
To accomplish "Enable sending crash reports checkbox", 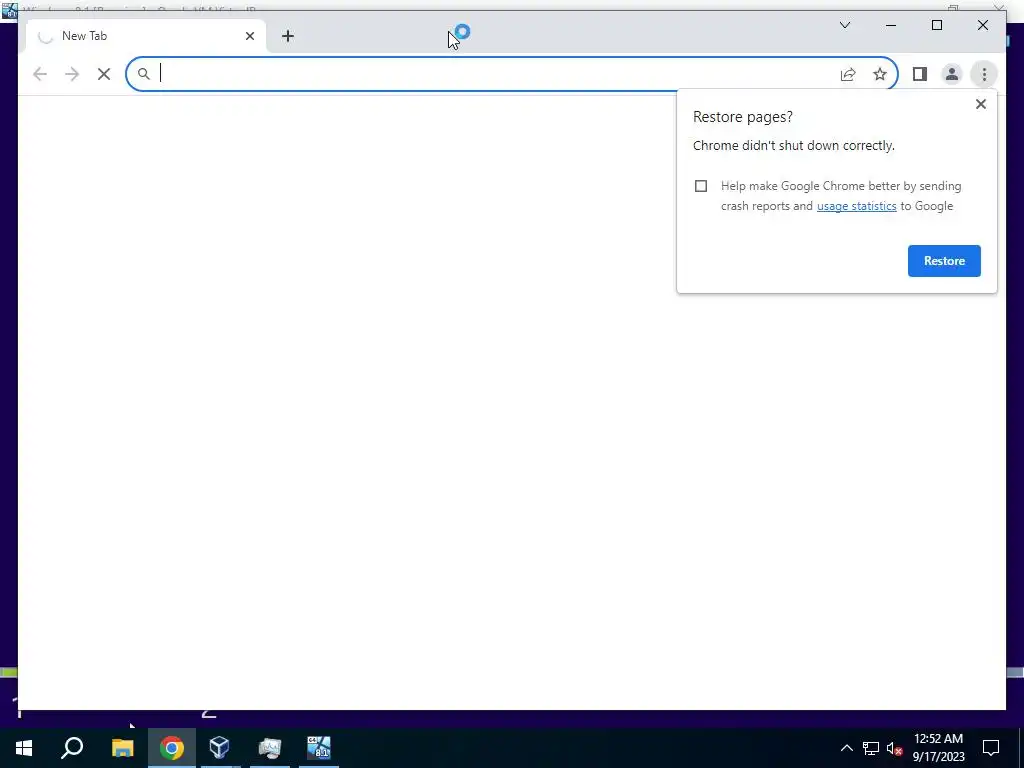I will [x=701, y=186].
